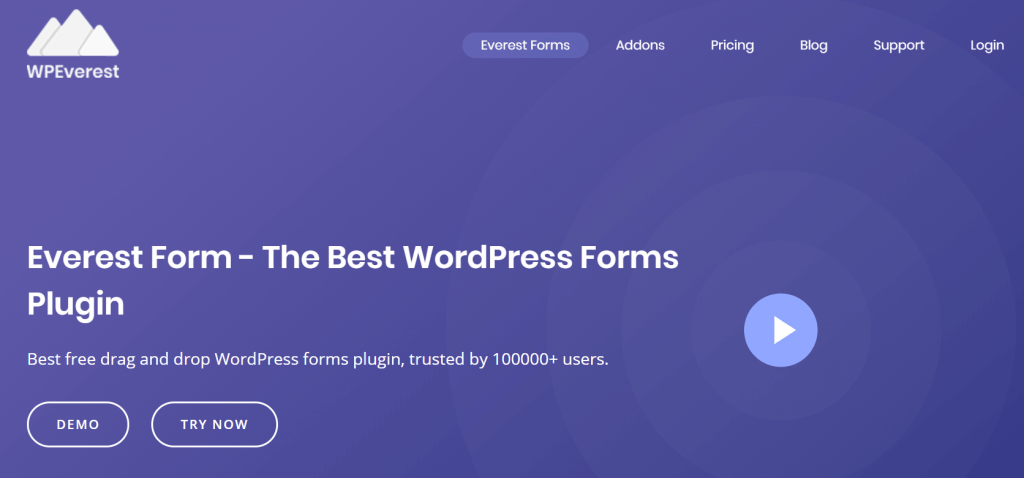Image resolution: width=1024 pixels, height=478 pixels.
Task: Open the Pricing page
Action: pos(732,45)
